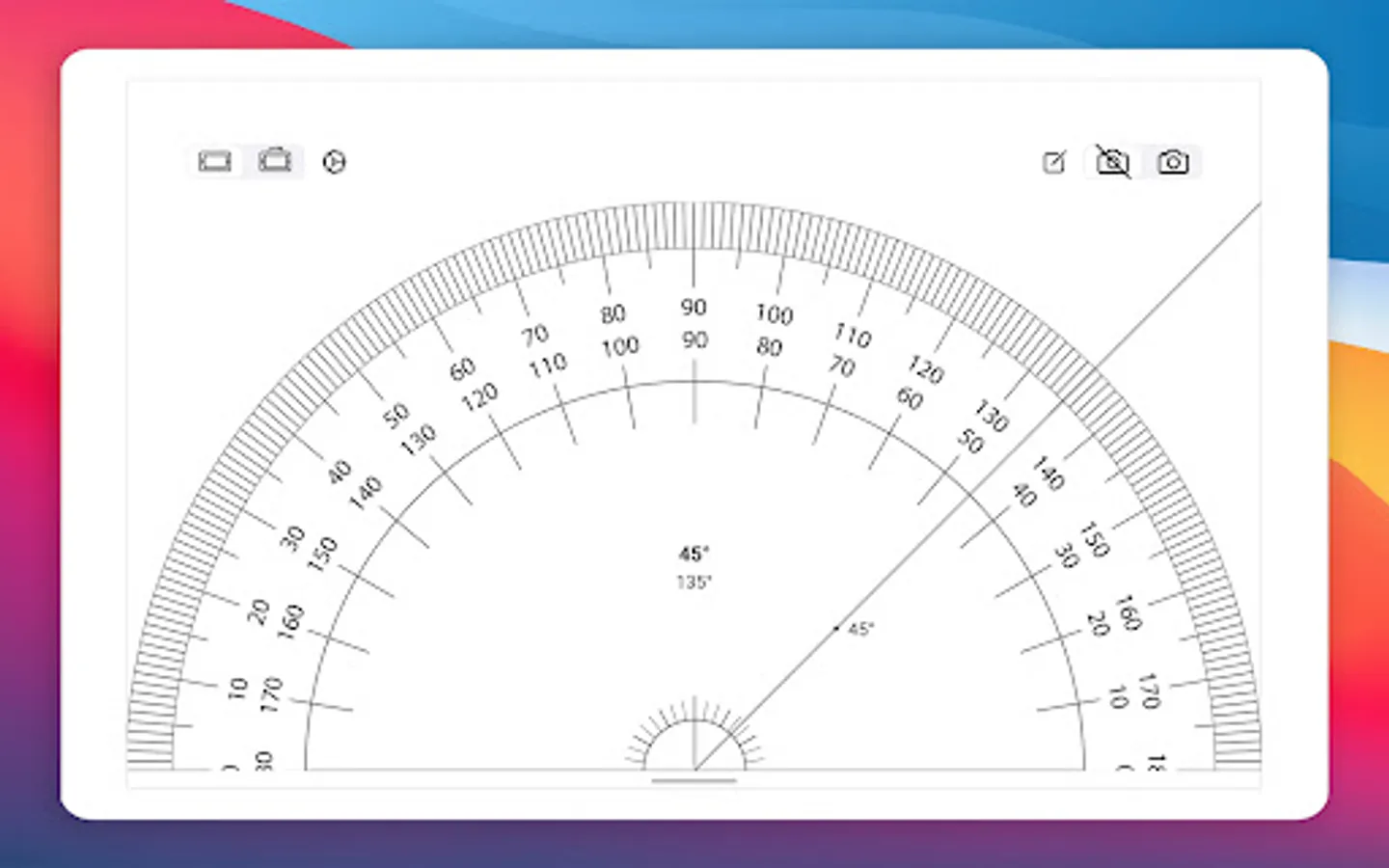Open the edit note icon

coord(1054,162)
